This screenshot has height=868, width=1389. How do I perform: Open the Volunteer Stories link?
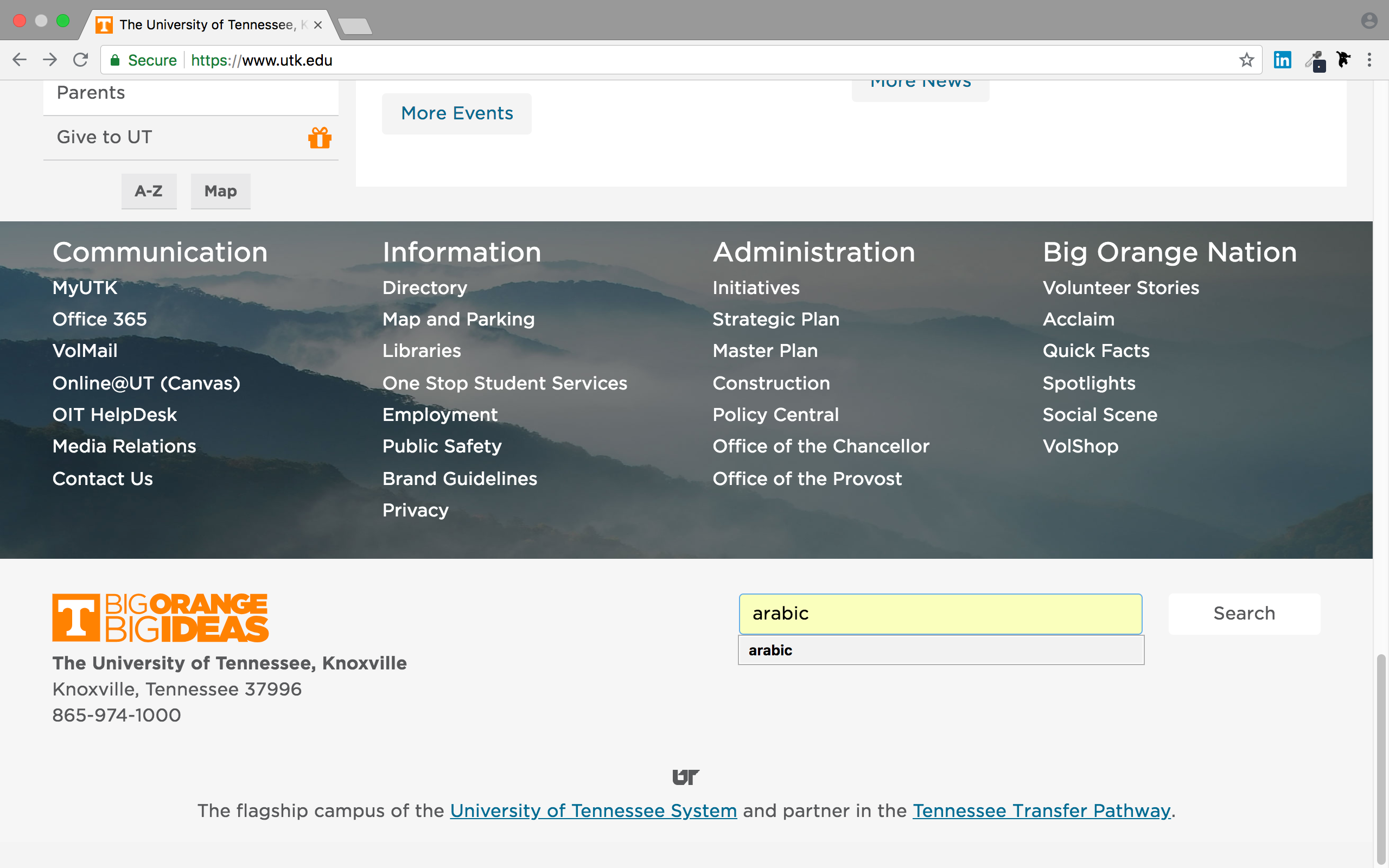(x=1121, y=288)
